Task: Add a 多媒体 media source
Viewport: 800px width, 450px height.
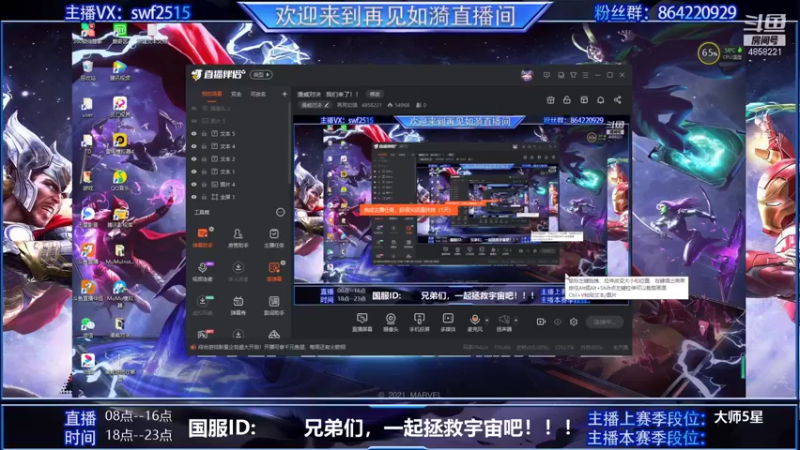Action: click(447, 322)
